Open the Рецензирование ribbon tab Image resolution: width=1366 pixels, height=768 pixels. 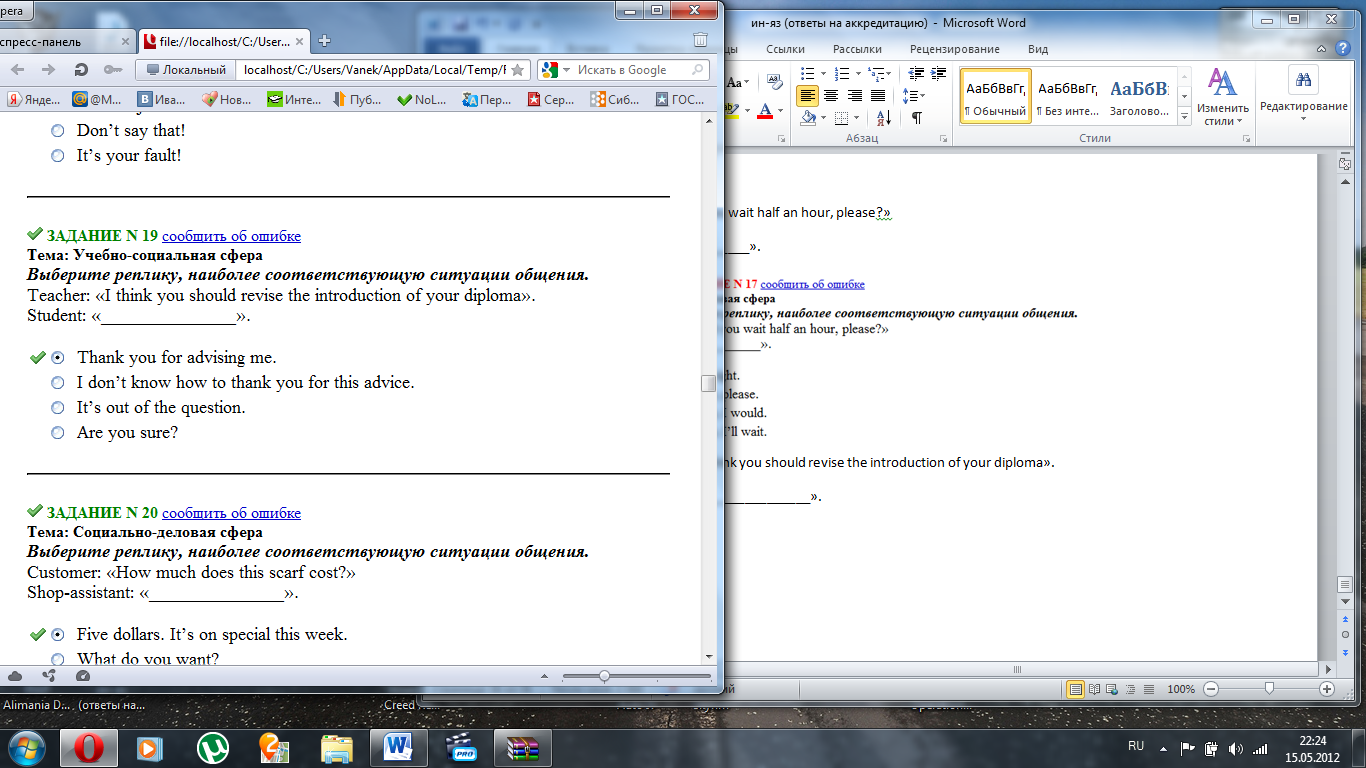click(x=954, y=49)
